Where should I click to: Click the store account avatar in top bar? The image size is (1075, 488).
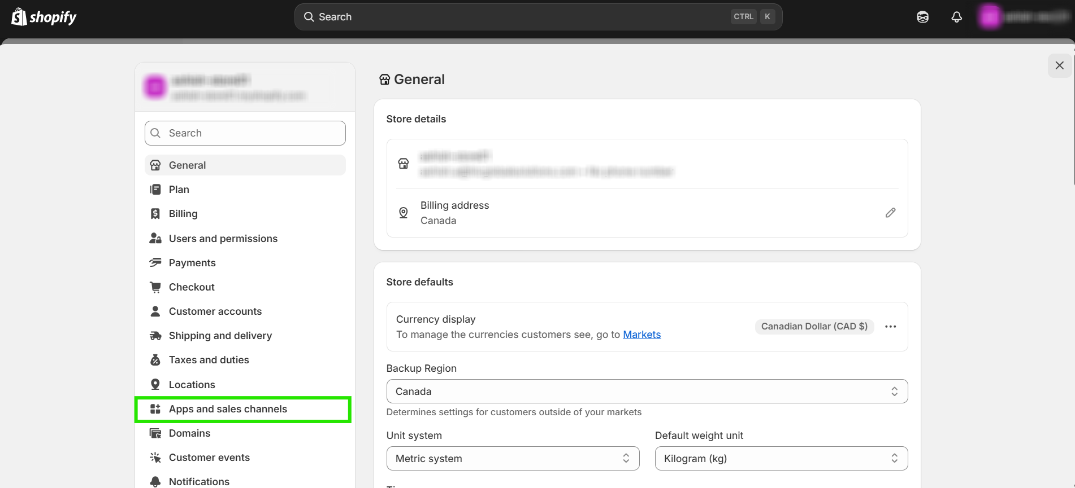click(989, 17)
